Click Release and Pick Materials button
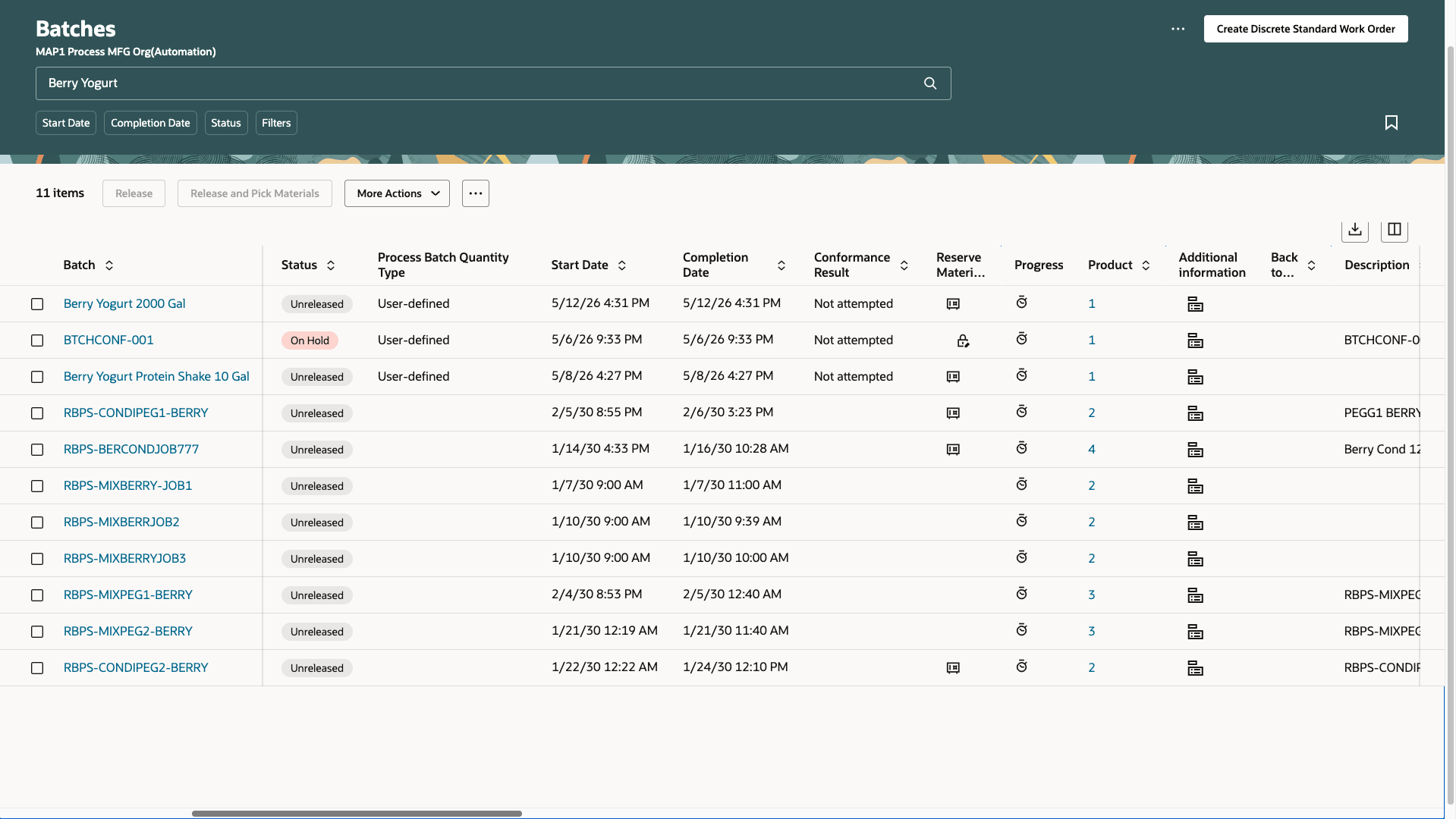 (255, 193)
